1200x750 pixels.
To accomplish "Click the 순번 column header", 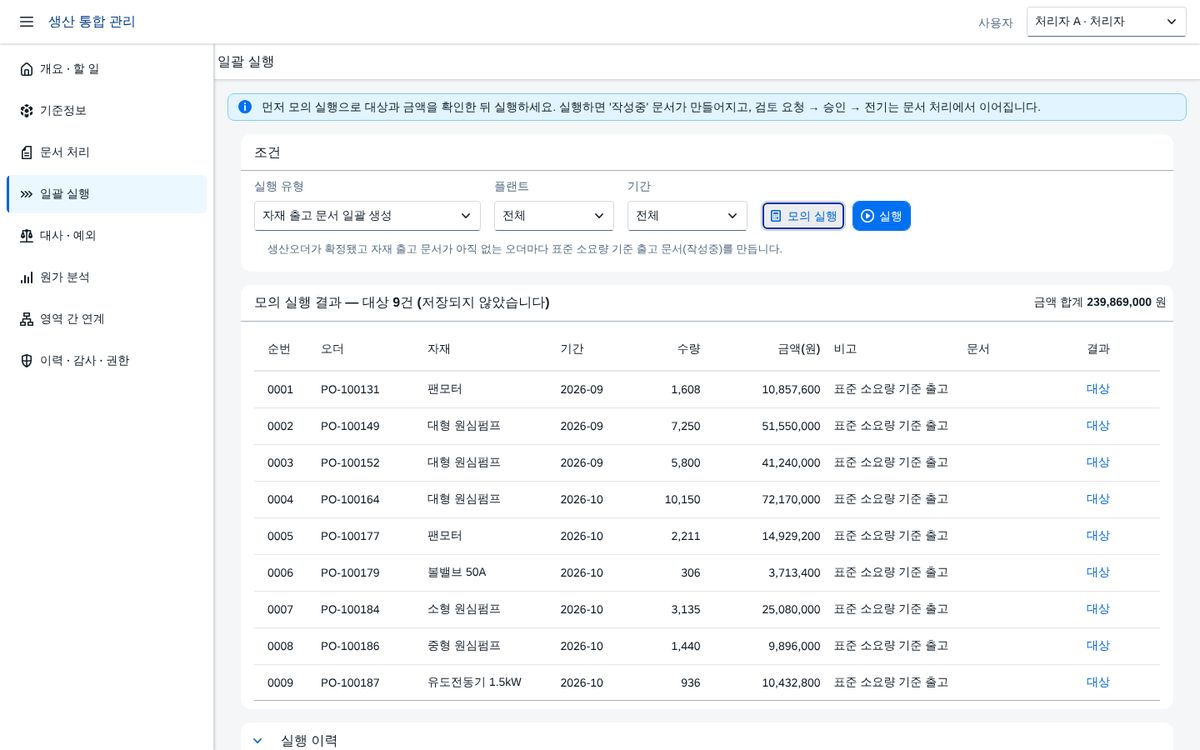I will [x=279, y=349].
